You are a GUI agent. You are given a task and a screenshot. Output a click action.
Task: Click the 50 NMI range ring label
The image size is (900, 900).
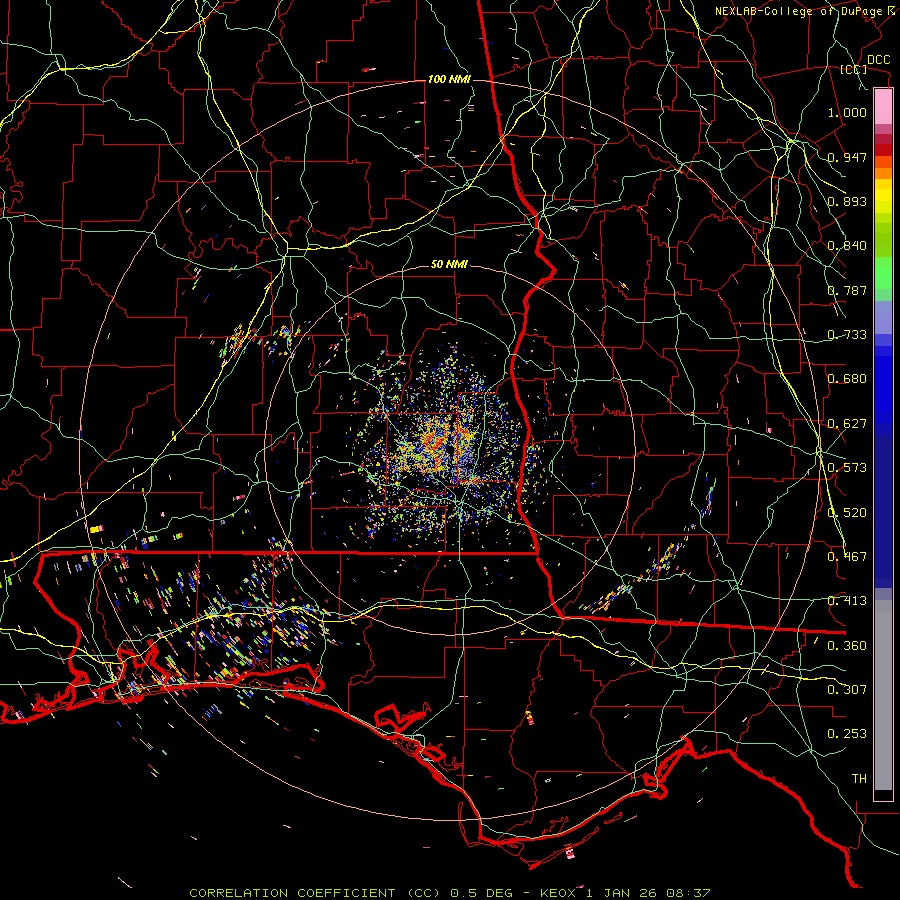[449, 265]
